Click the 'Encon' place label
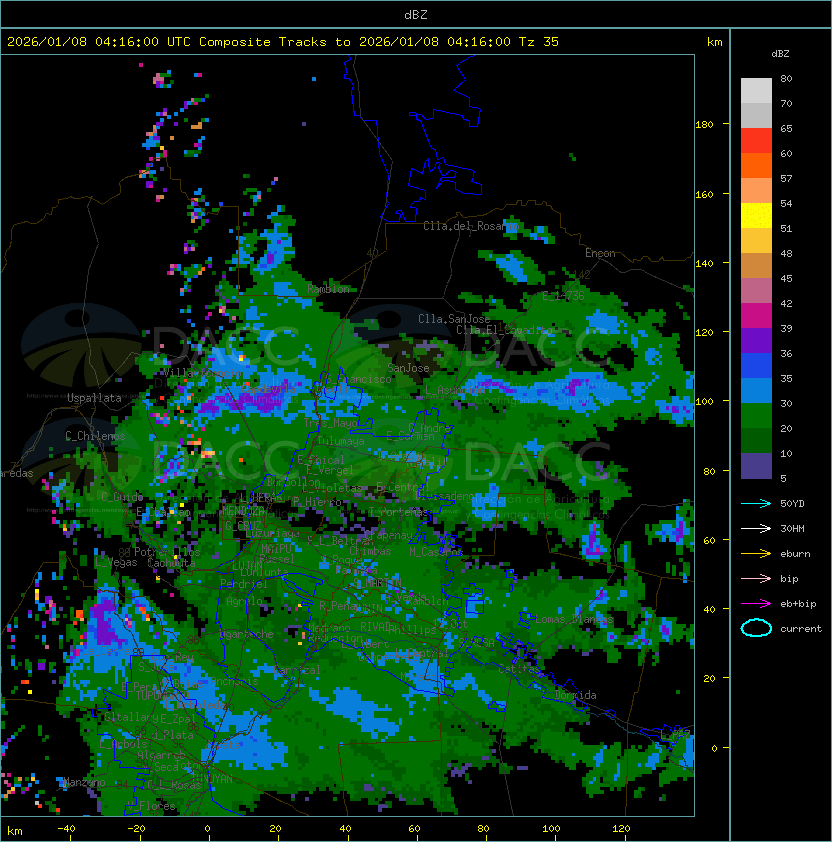832x842 pixels. coord(600,253)
